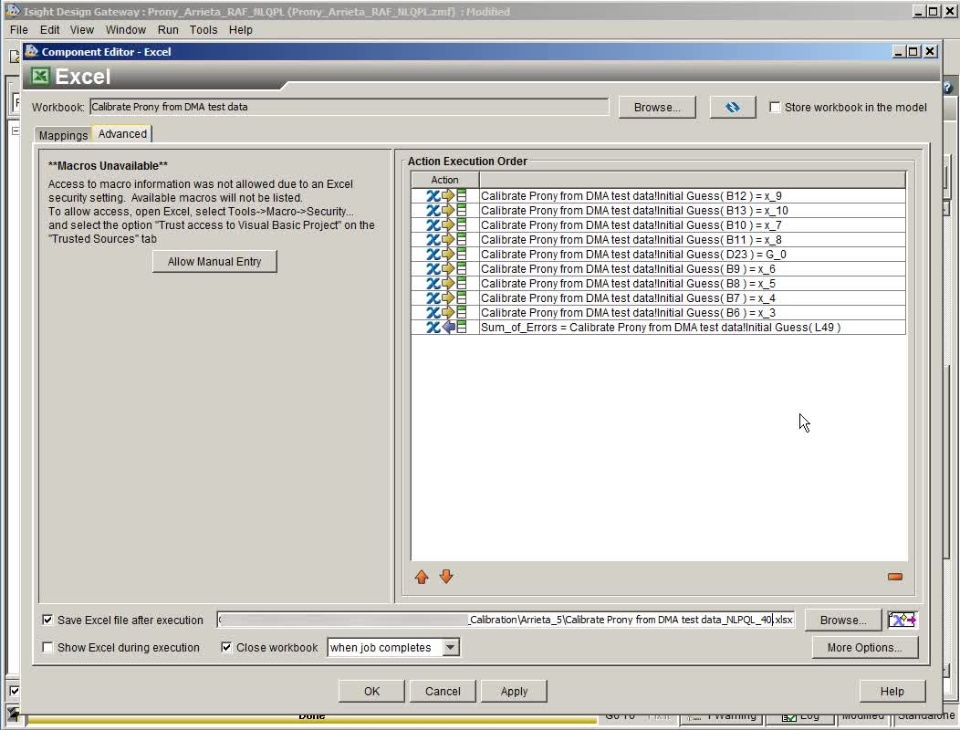Screen dimensions: 960x730
Task: Click Browse next to Workbook field
Action: [x=657, y=107]
